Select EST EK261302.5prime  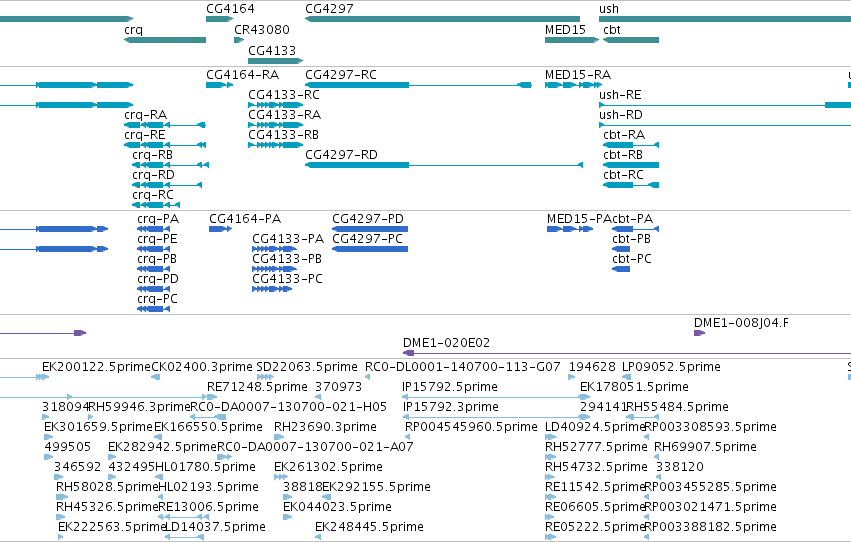pos(328,467)
